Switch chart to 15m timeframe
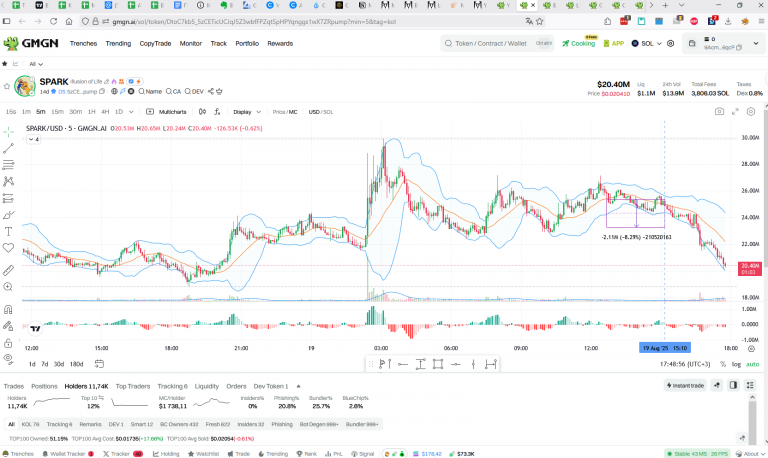768x458 pixels. (57, 112)
